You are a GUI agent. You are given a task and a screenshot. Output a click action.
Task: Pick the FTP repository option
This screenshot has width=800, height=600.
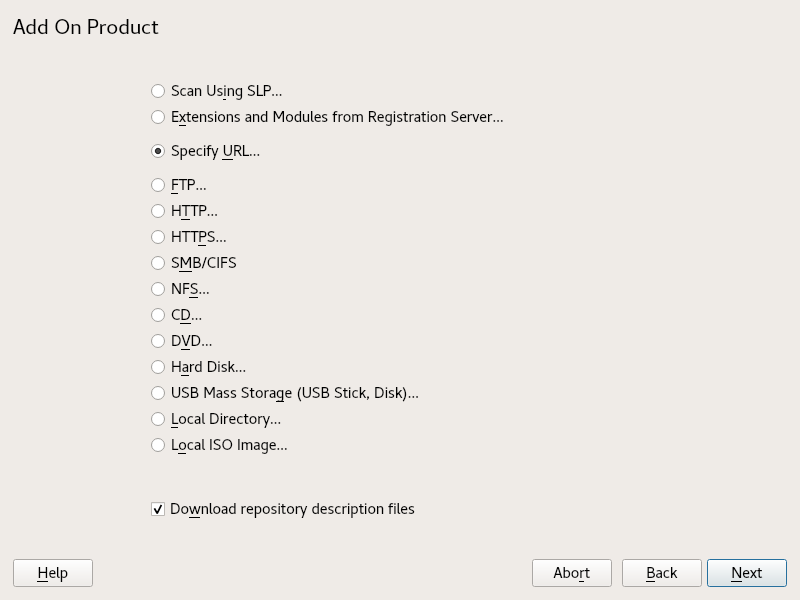tap(158, 185)
